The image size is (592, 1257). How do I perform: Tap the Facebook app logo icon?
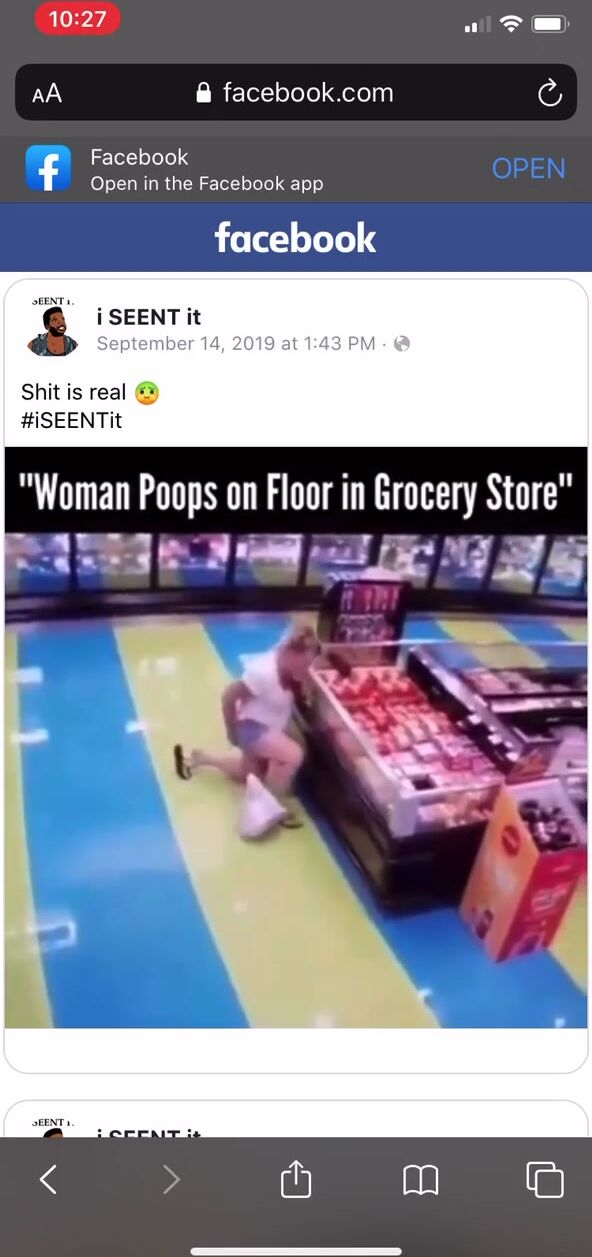click(49, 169)
